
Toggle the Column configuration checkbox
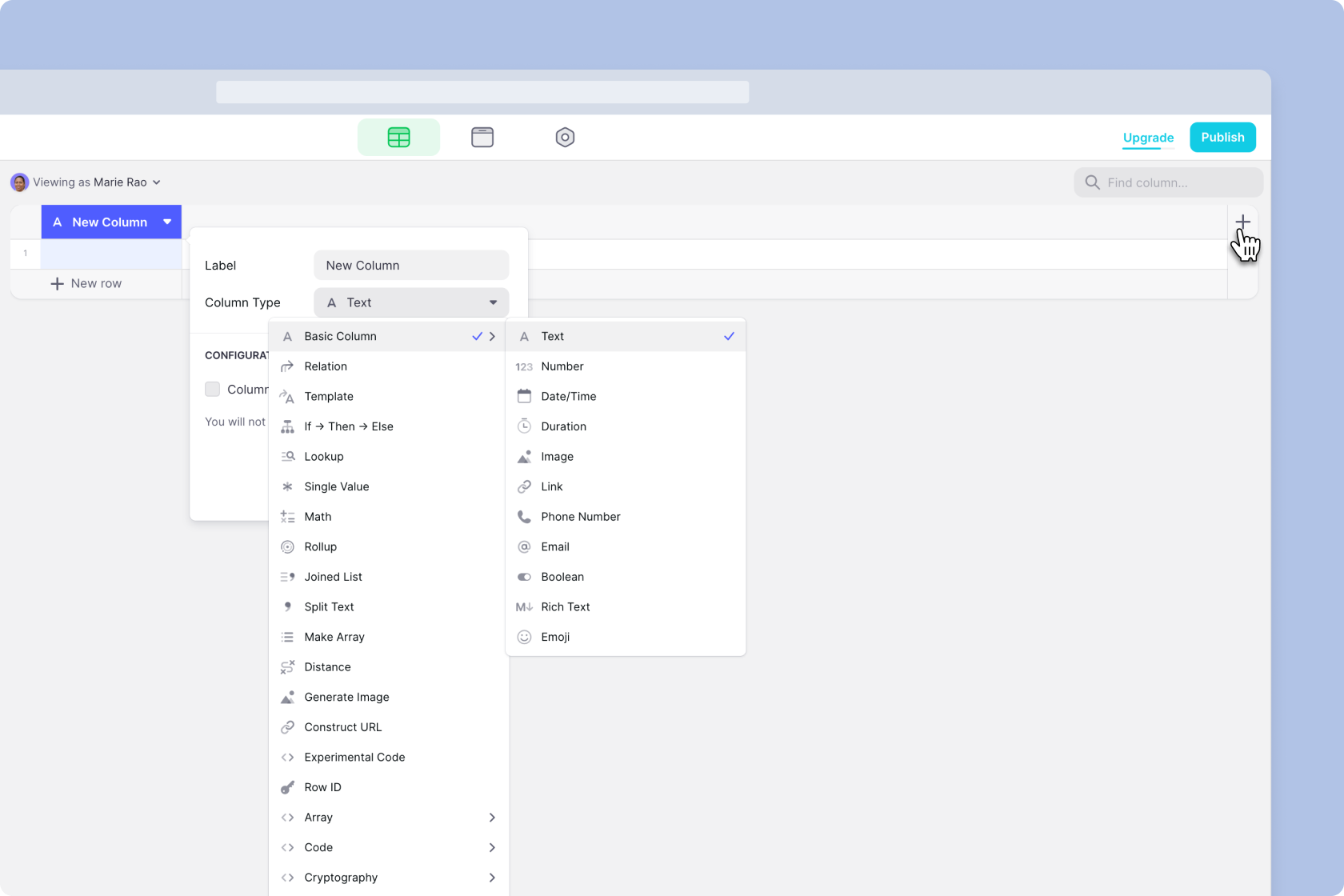(212, 390)
